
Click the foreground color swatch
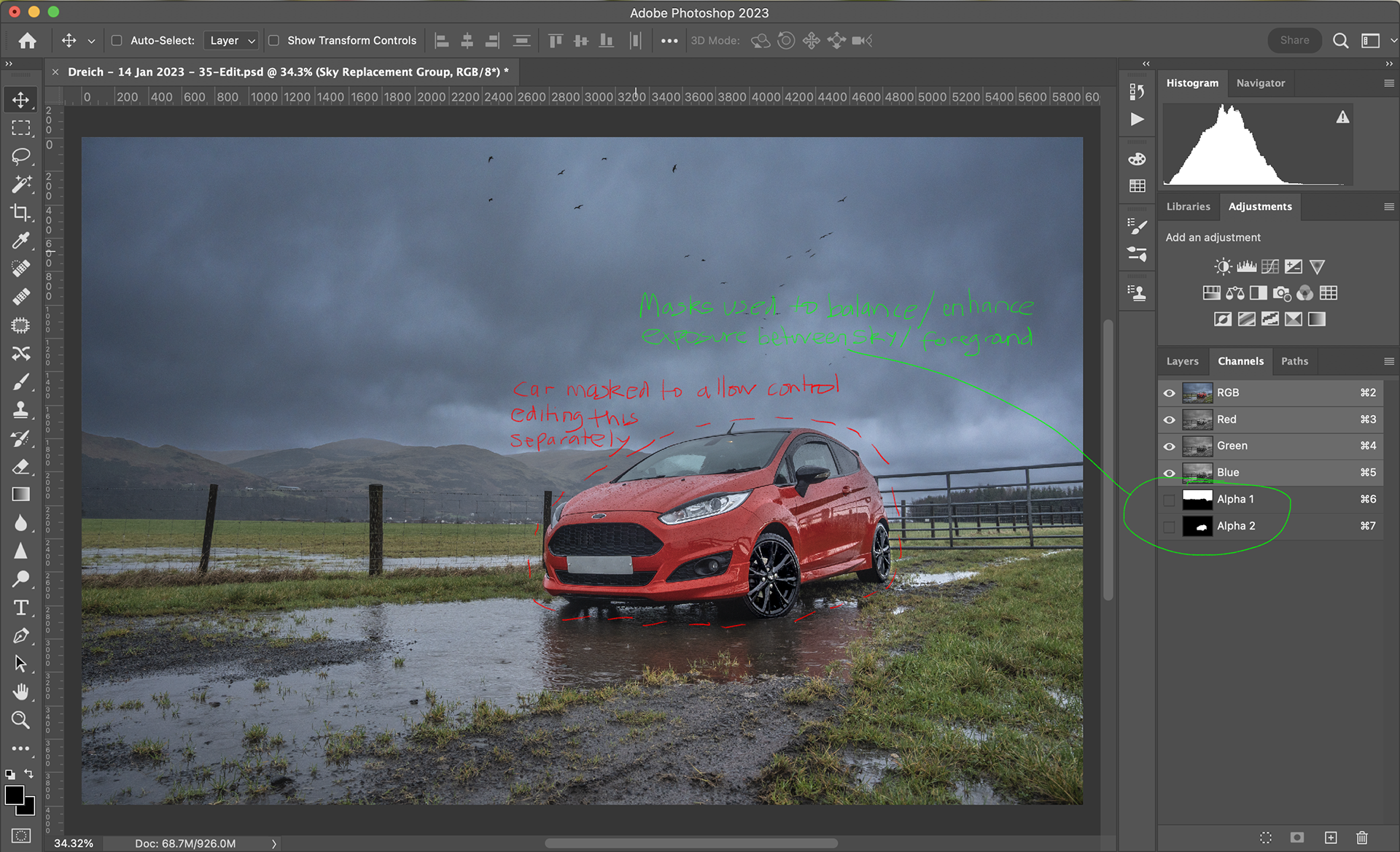point(15,795)
